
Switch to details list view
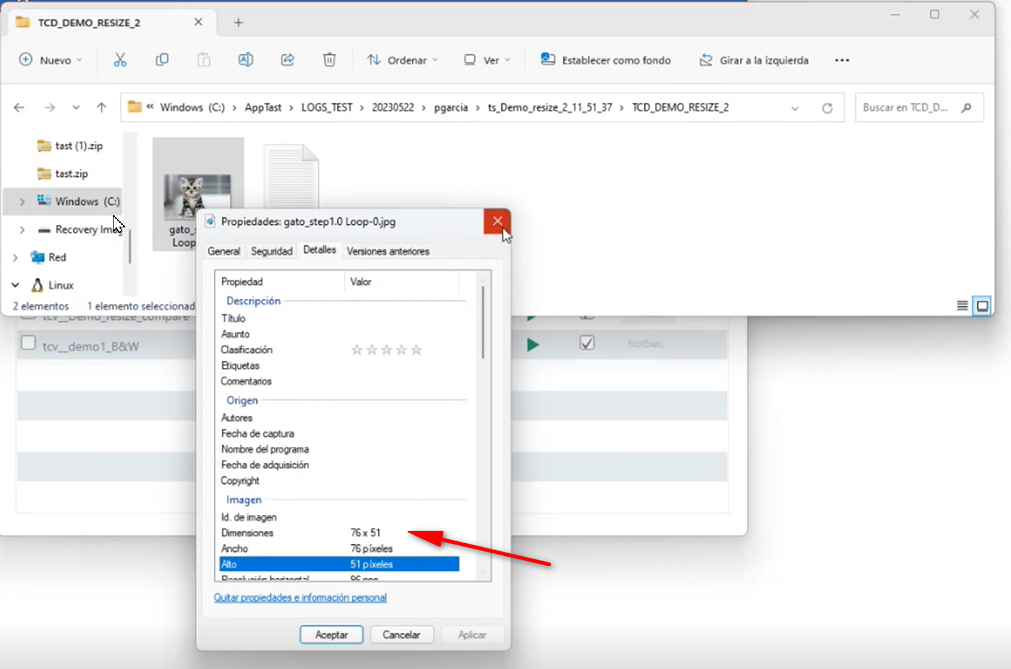pyautogui.click(x=962, y=306)
